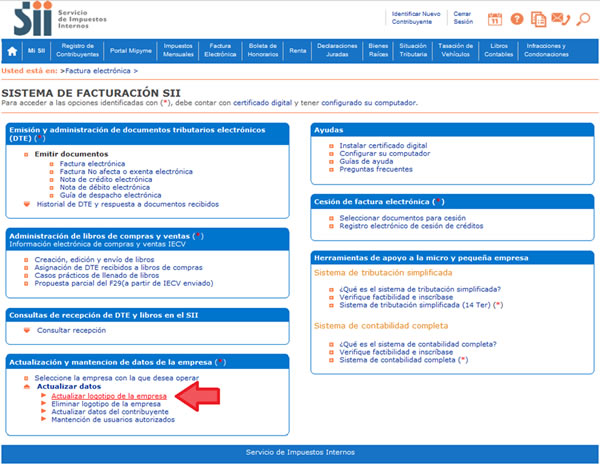Open Nota de débito electrónica
Image resolution: width=600 pixels, height=465 pixels.
[x=104, y=187]
